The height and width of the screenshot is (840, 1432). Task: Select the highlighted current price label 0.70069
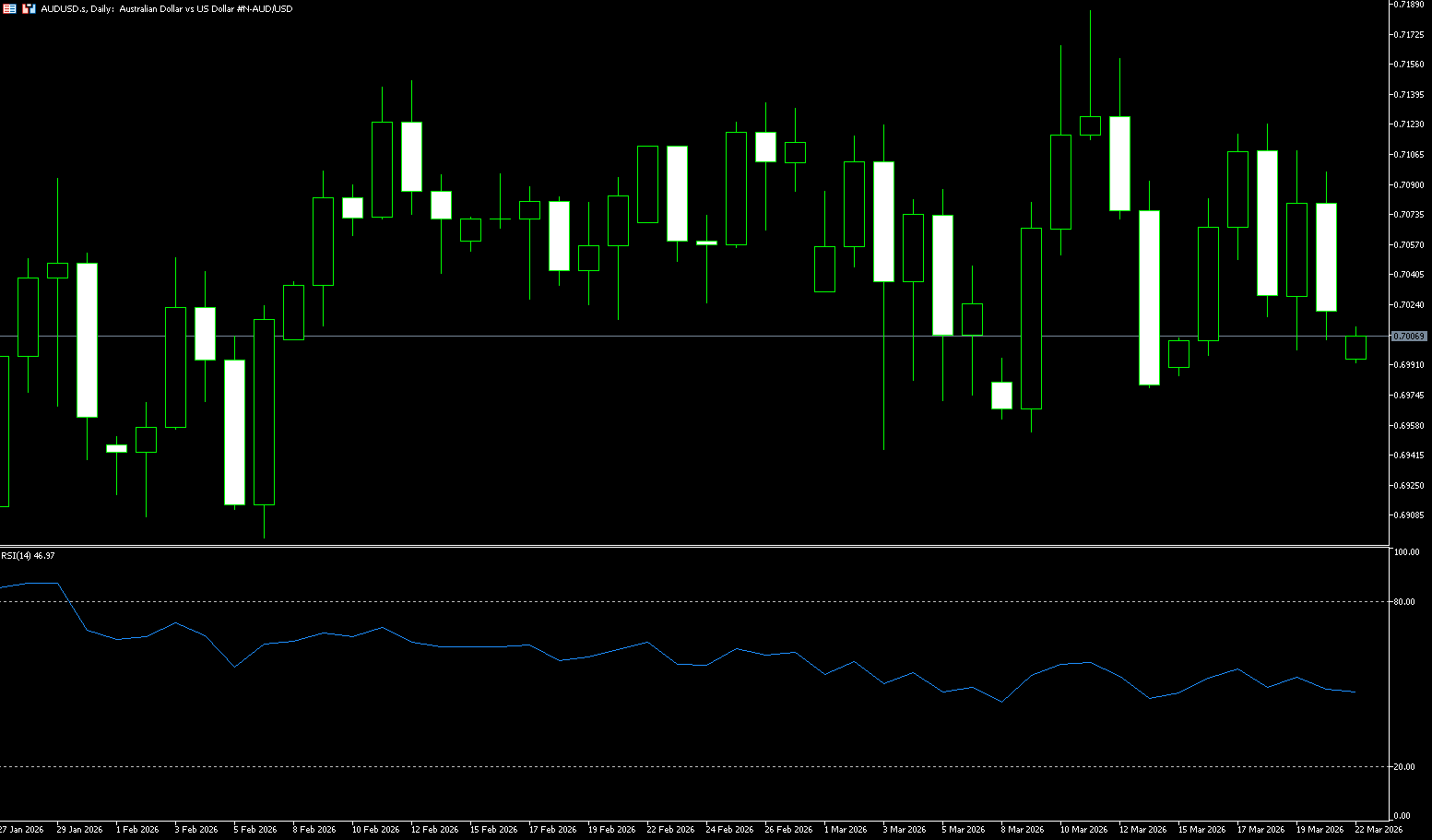[1409, 337]
